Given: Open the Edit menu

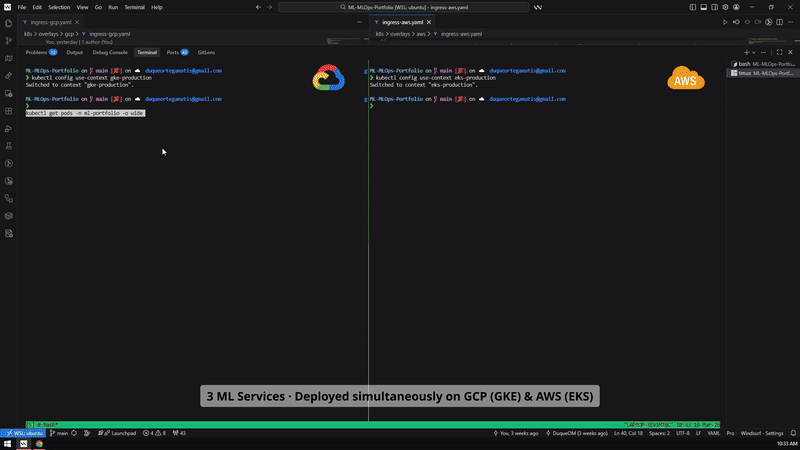Looking at the screenshot, I should [x=37, y=7].
